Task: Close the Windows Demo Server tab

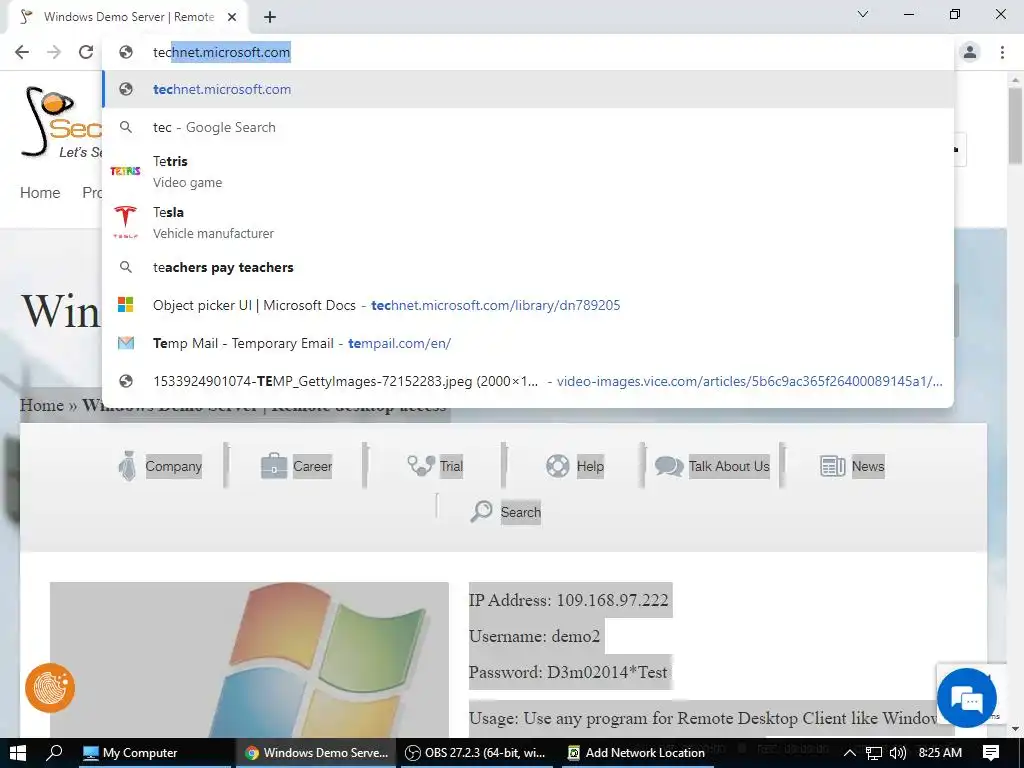Action: [232, 17]
